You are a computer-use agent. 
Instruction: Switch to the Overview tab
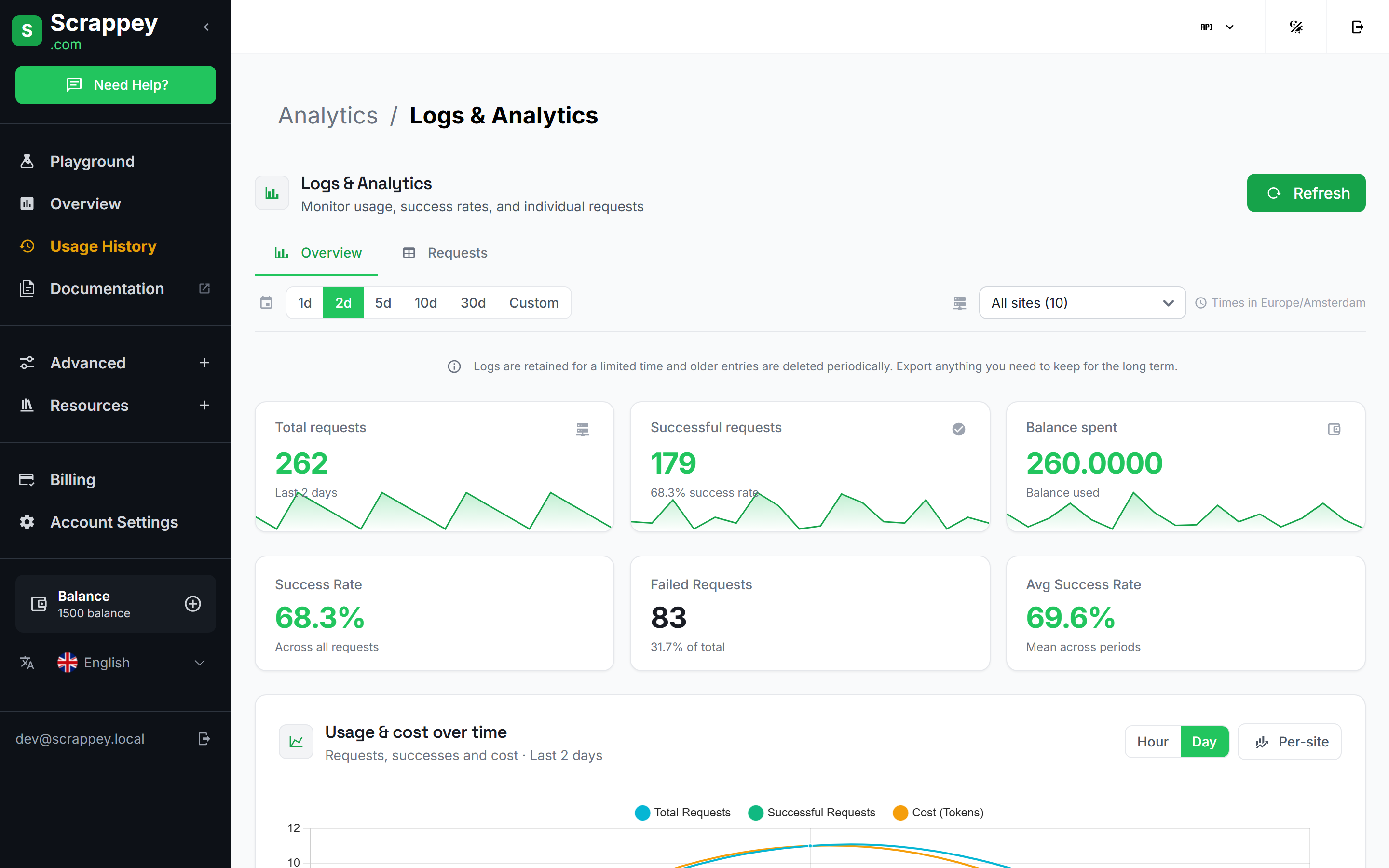pos(316,253)
